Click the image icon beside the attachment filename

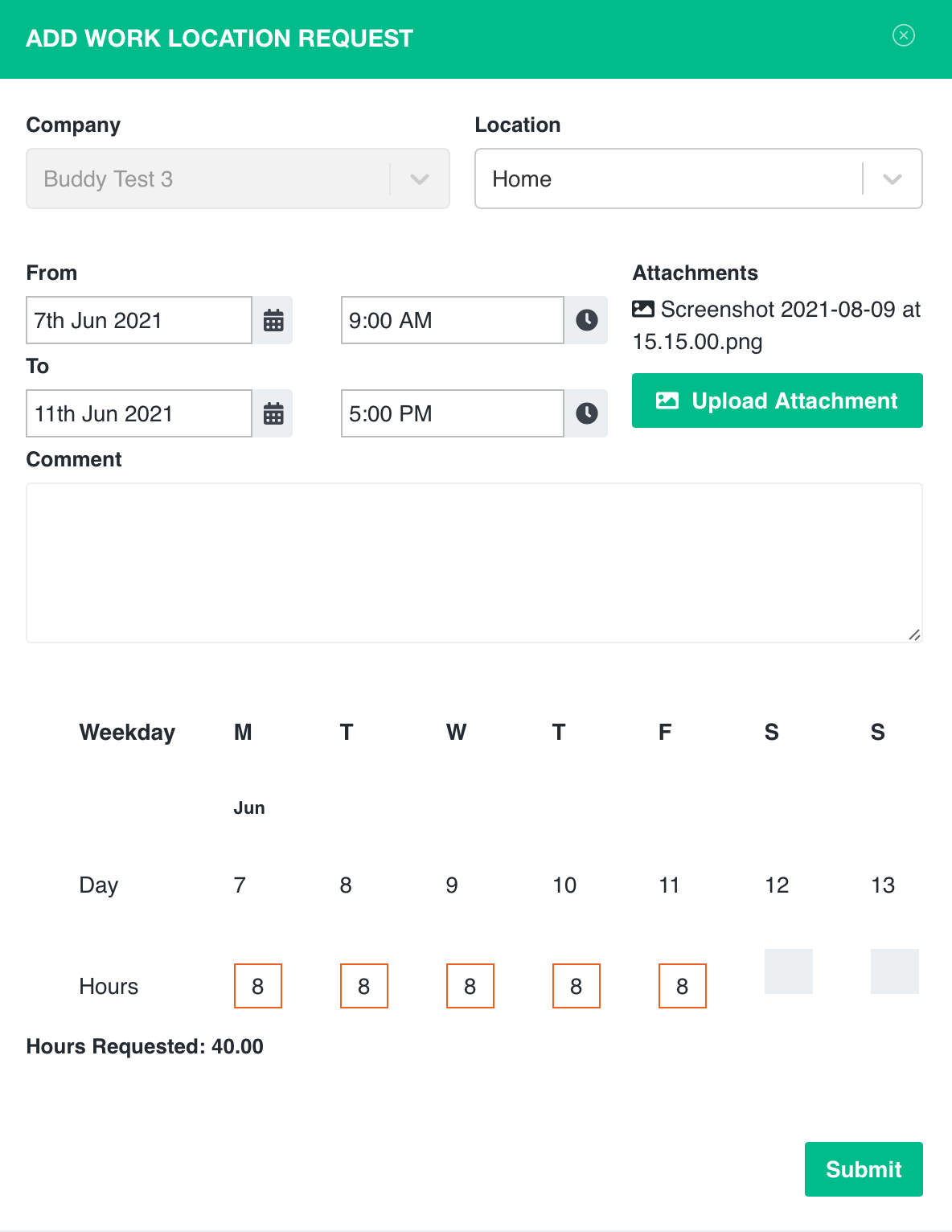click(x=643, y=309)
